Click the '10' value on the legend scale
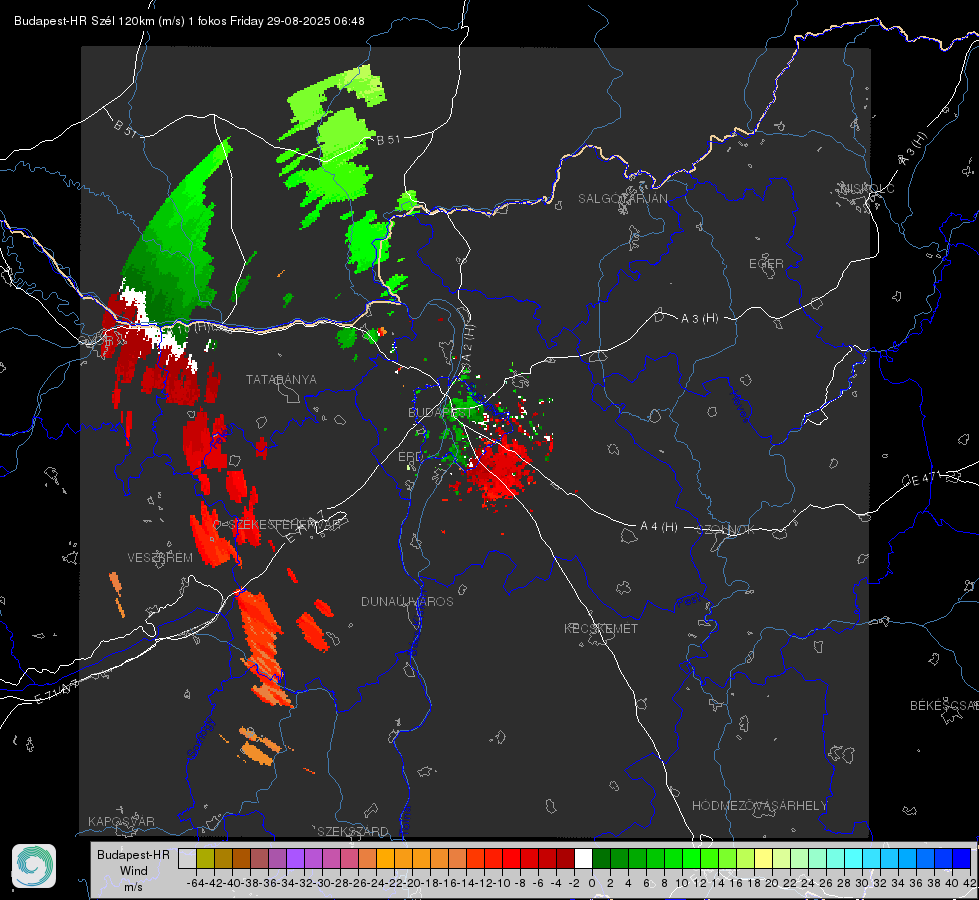979x900 pixels. pyautogui.click(x=682, y=883)
